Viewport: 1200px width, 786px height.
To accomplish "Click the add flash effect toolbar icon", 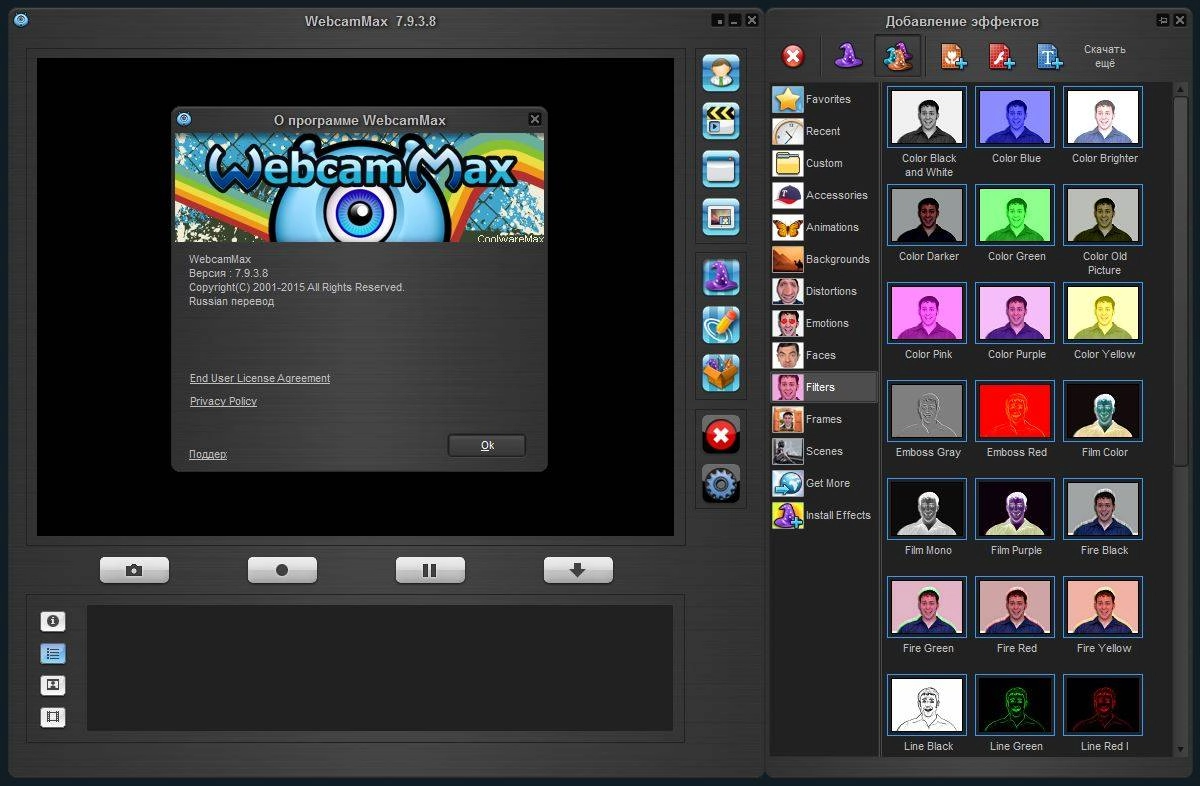I will pyautogui.click(x=1001, y=57).
